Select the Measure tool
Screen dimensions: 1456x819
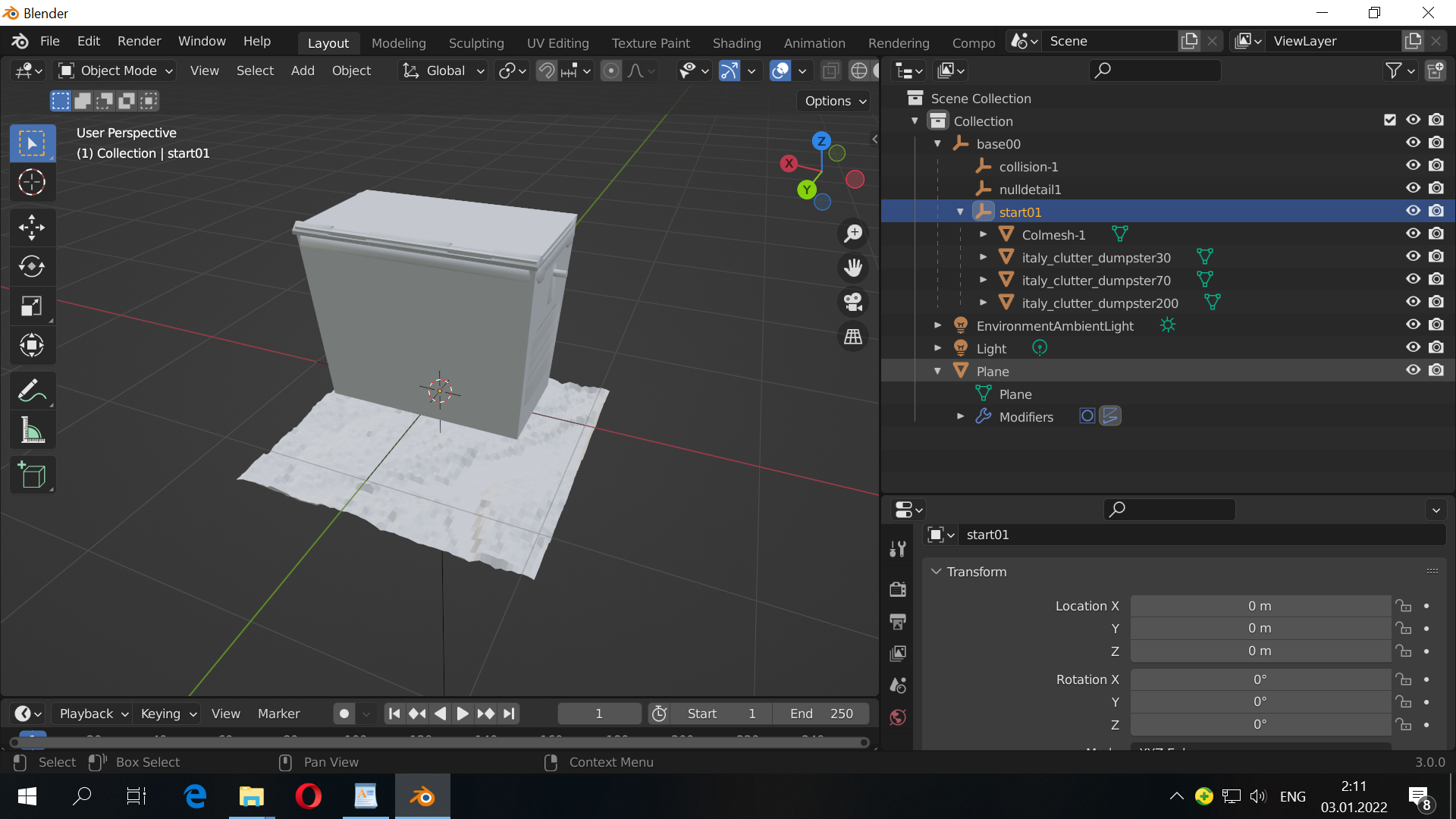coord(32,430)
